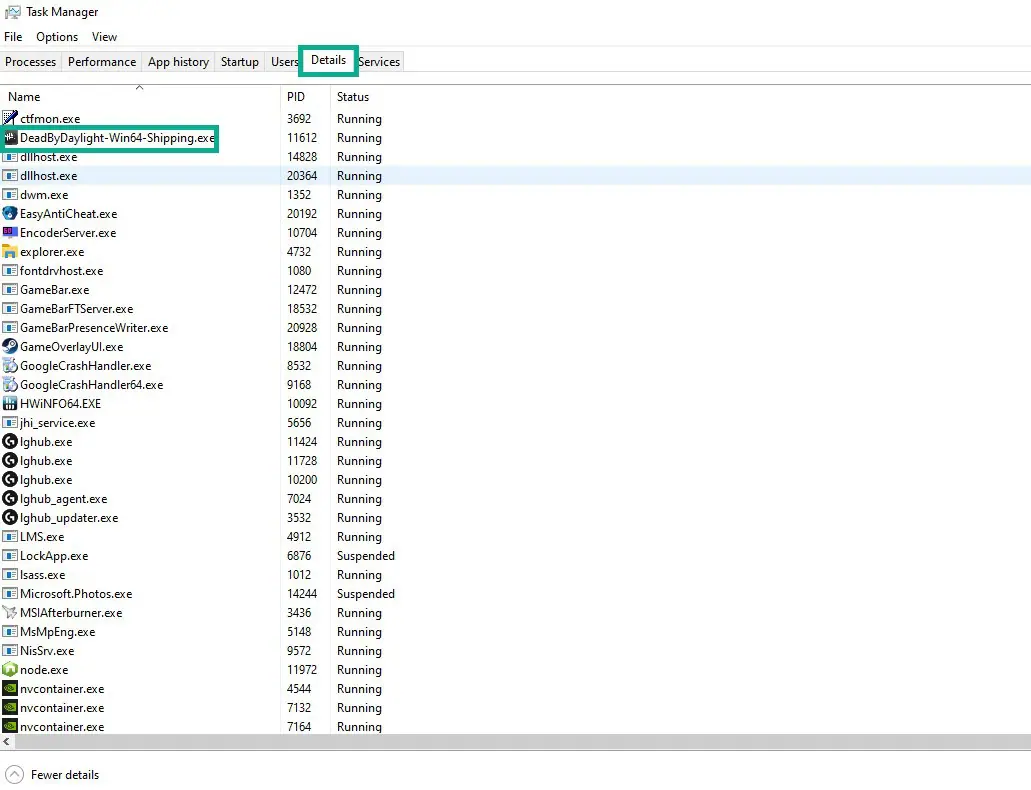Click the GameBar.exe icon
The image size is (1031, 790).
[10, 290]
